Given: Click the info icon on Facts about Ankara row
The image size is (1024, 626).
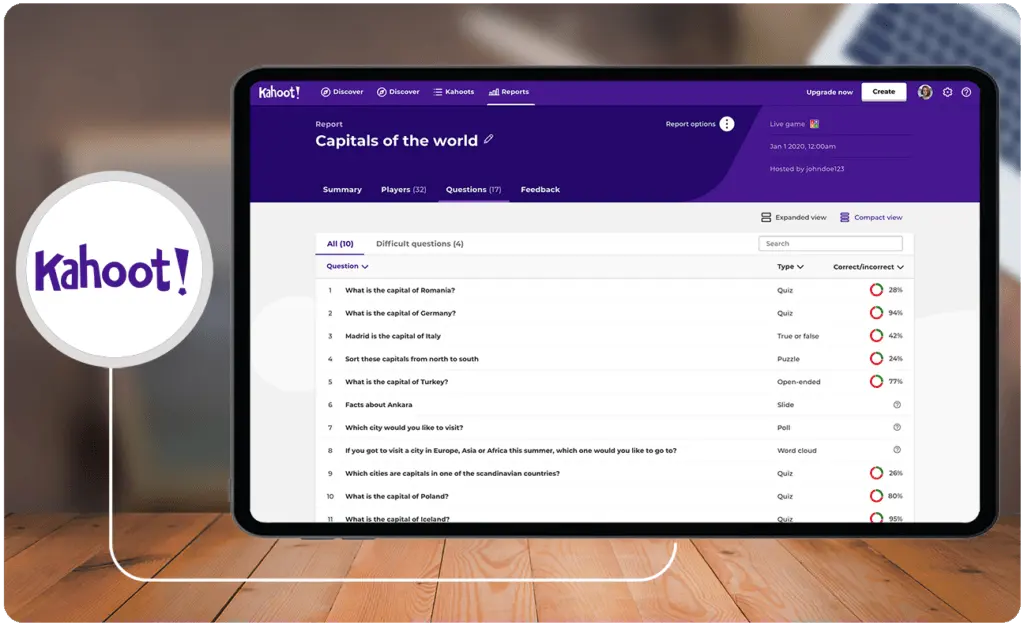Looking at the screenshot, I should click(897, 405).
